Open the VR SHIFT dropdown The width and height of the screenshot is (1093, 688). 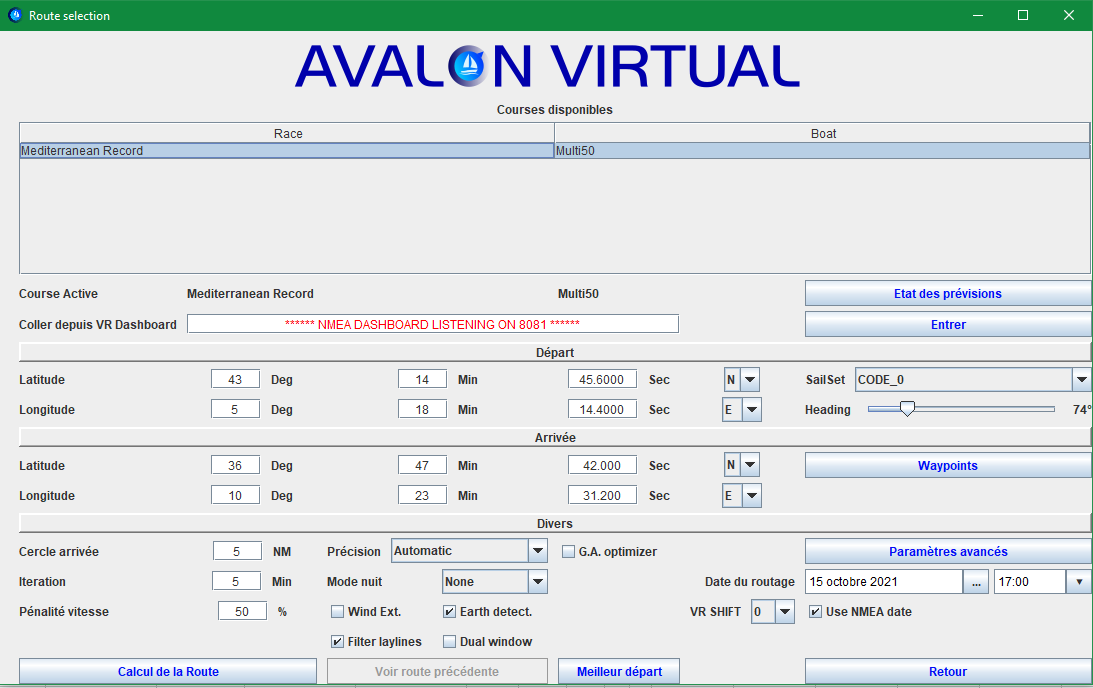[784, 612]
